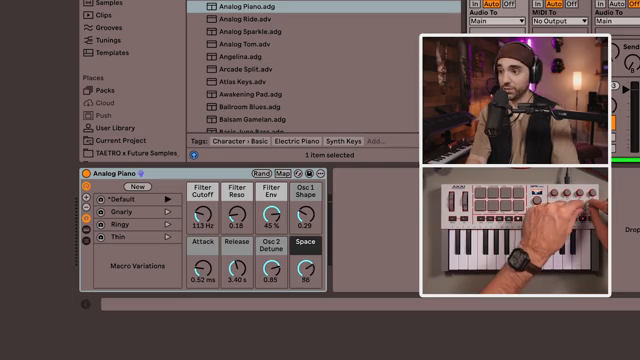Open Packs under Places
Screen dimensions: 640x360
[105, 90]
